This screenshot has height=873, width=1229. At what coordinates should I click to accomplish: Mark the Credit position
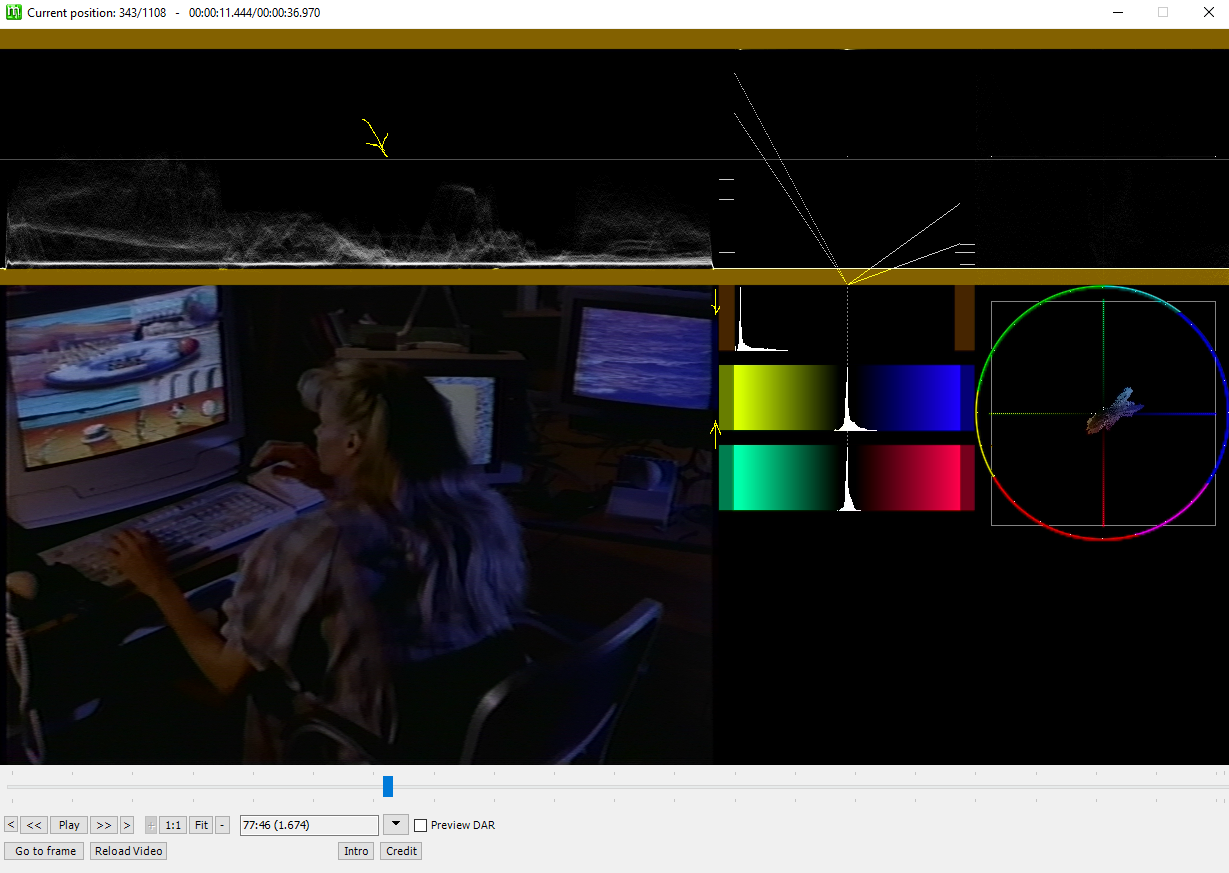coord(401,851)
